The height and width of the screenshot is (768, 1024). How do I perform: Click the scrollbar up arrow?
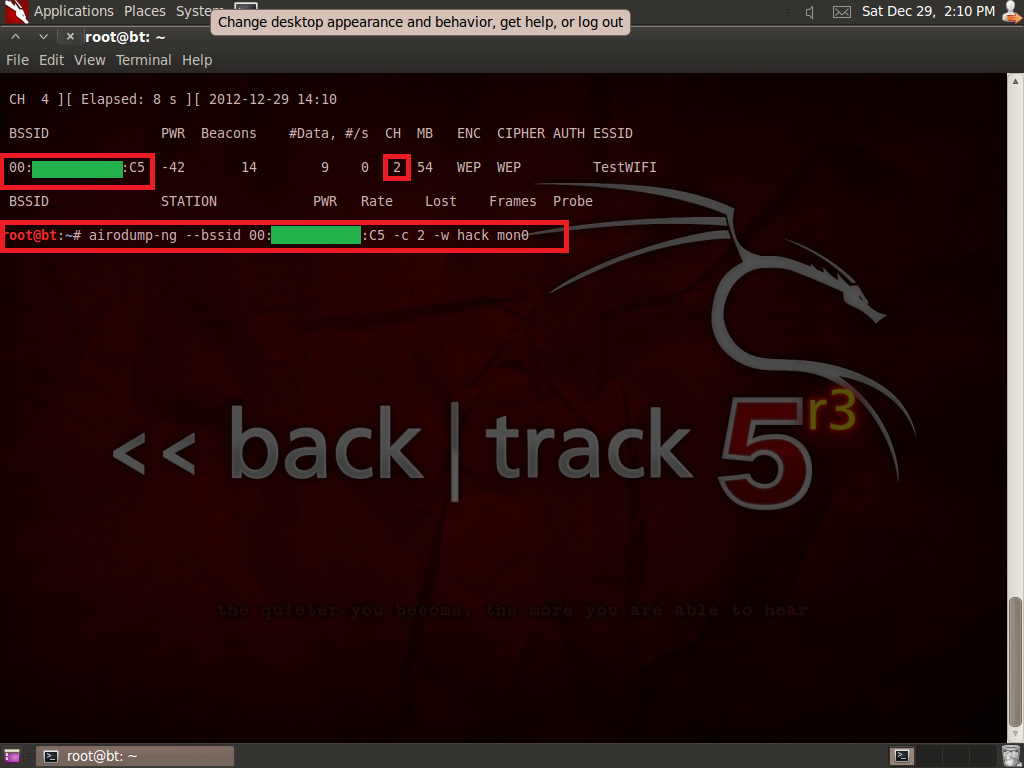click(x=1015, y=81)
